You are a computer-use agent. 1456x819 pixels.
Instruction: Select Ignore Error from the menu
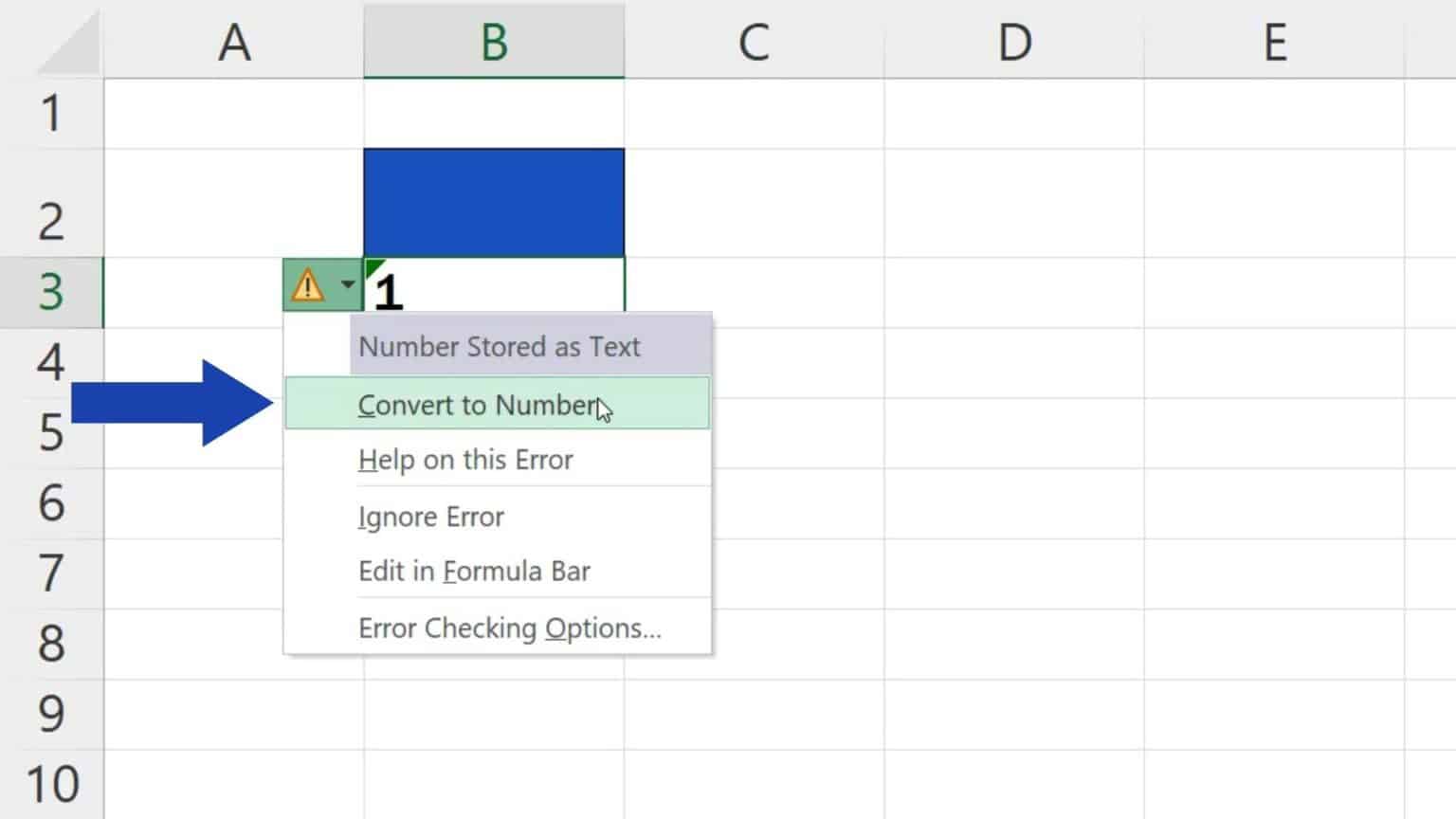[431, 517]
